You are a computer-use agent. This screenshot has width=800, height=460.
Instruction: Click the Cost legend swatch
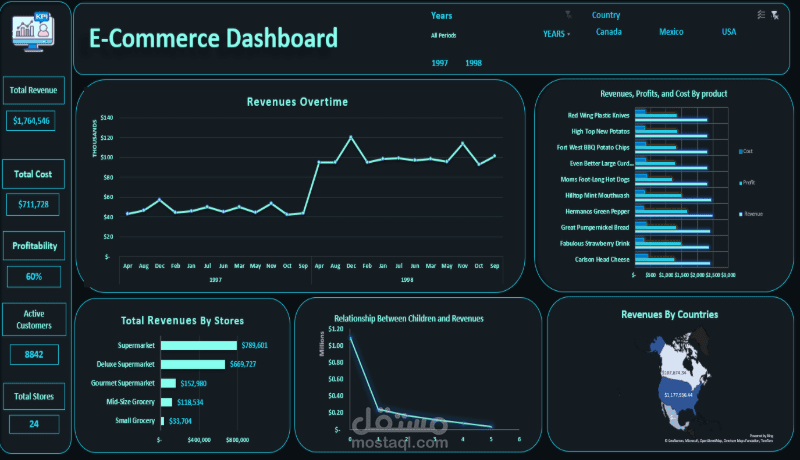[x=741, y=151]
